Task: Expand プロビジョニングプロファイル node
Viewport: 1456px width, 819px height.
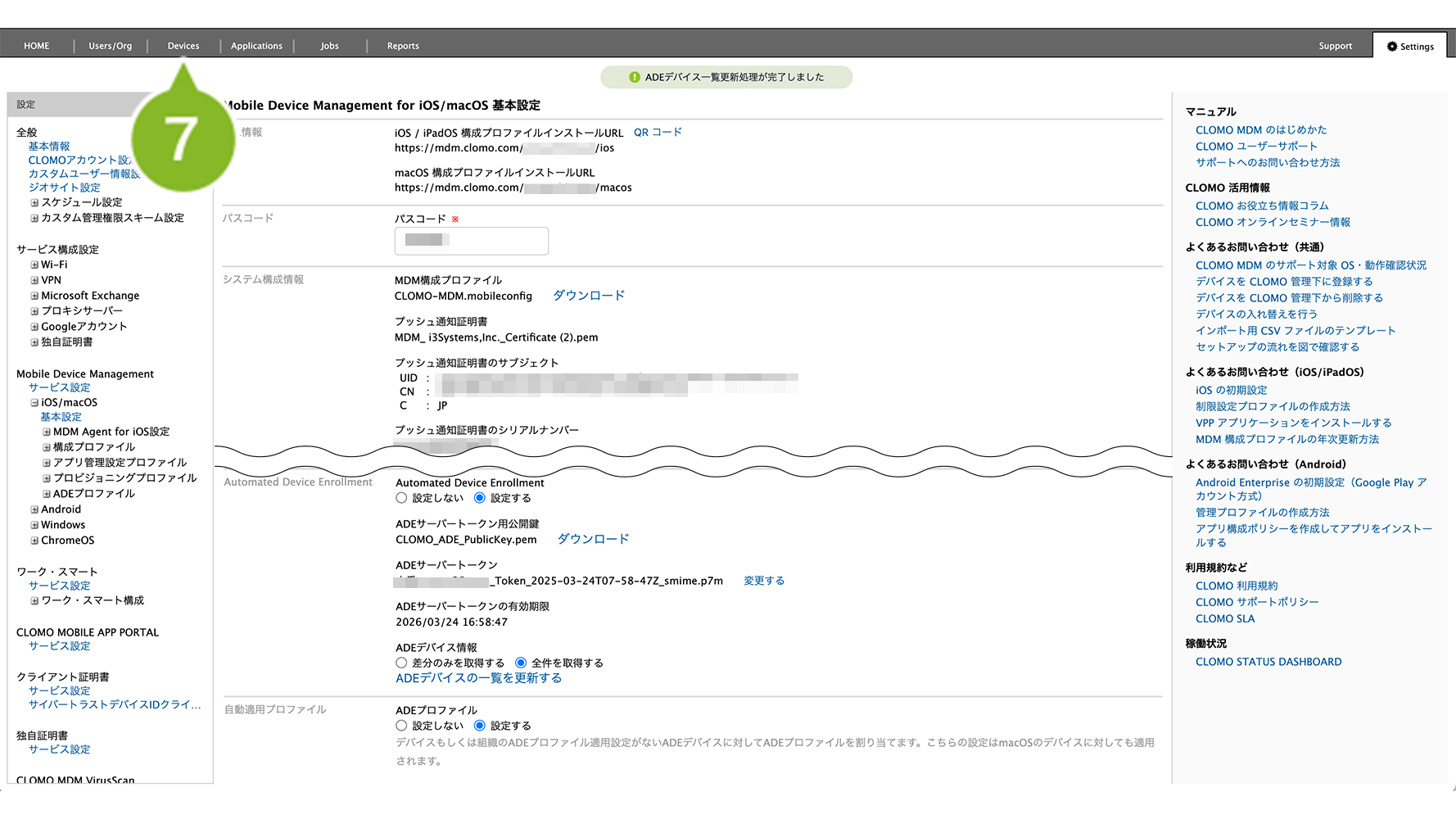Action: tap(47, 478)
